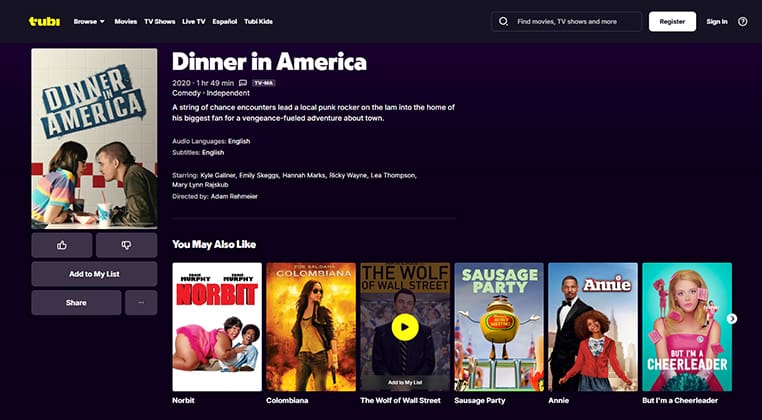The height and width of the screenshot is (420, 762).
Task: Click the Colombiana title text
Action: pyautogui.click(x=287, y=401)
